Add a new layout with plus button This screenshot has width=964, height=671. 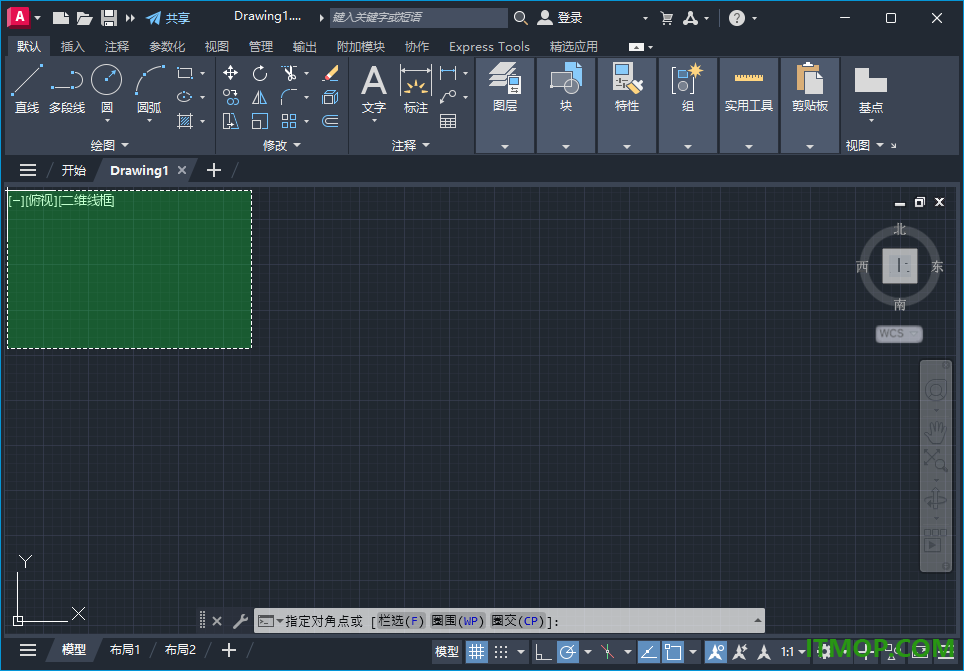[229, 649]
